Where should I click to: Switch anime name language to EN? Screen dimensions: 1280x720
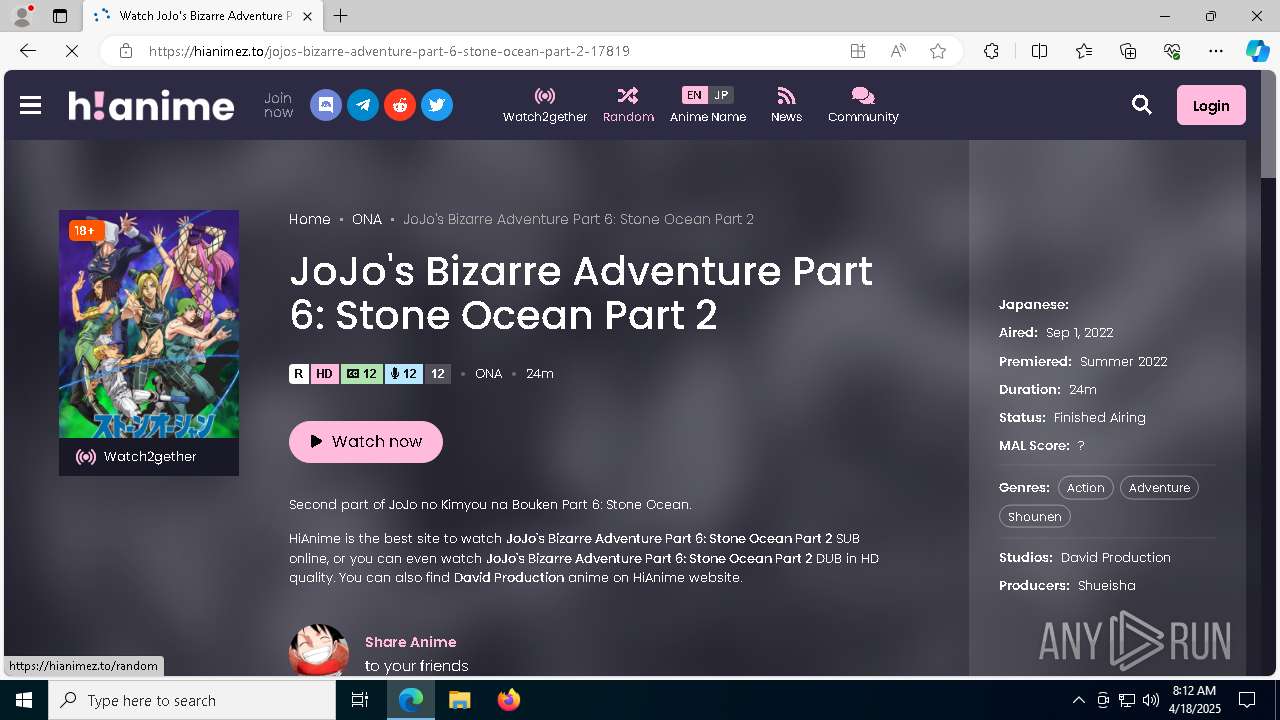coord(694,95)
